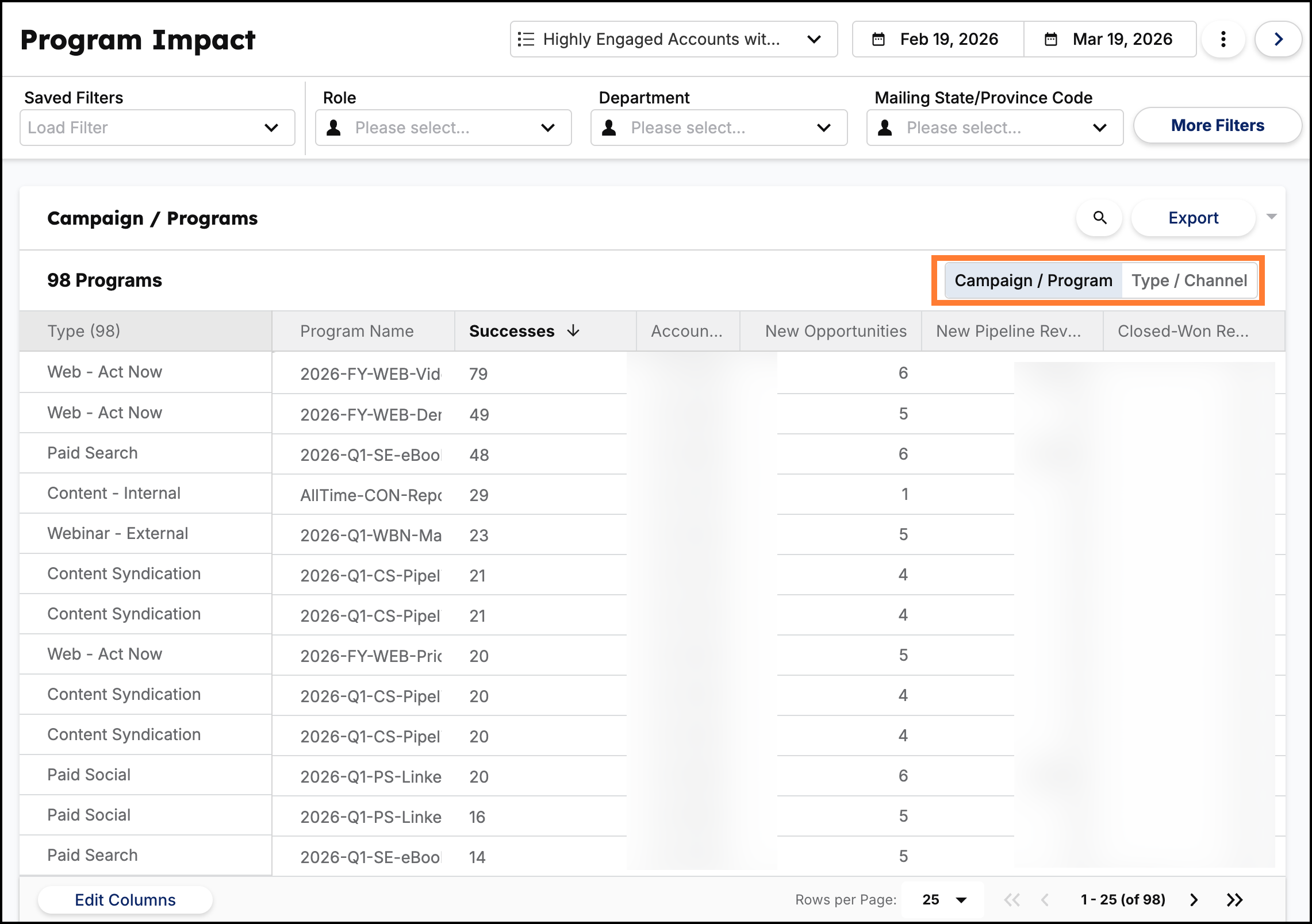1312x924 pixels.
Task: Click the More Filters button
Action: [1218, 125]
